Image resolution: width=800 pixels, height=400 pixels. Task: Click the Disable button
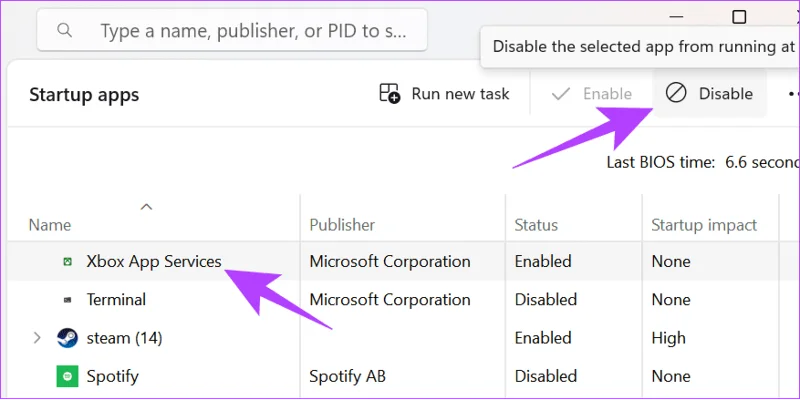[x=709, y=94]
